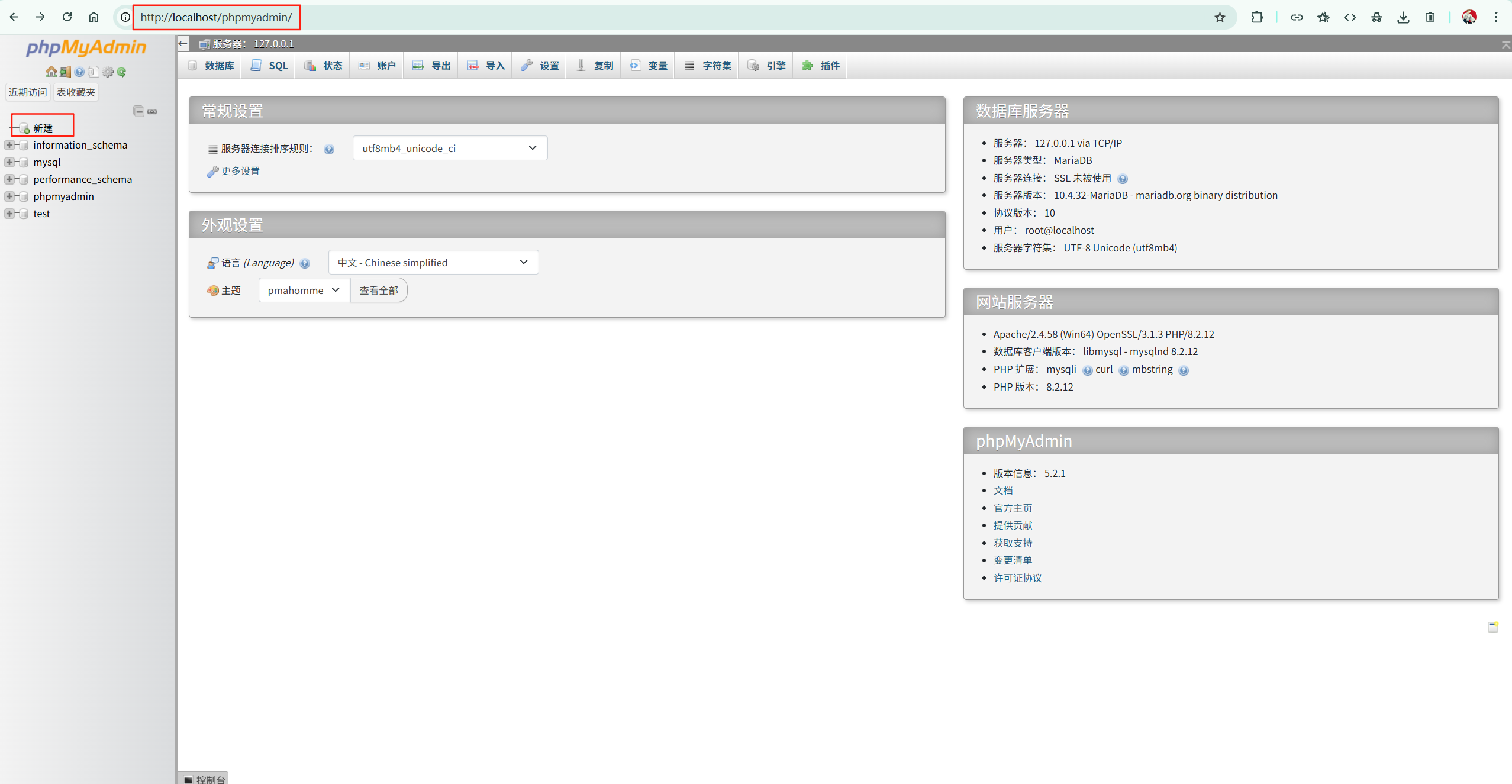Click the help icon after mysqli
The width and height of the screenshot is (1512, 784).
[1087, 370]
